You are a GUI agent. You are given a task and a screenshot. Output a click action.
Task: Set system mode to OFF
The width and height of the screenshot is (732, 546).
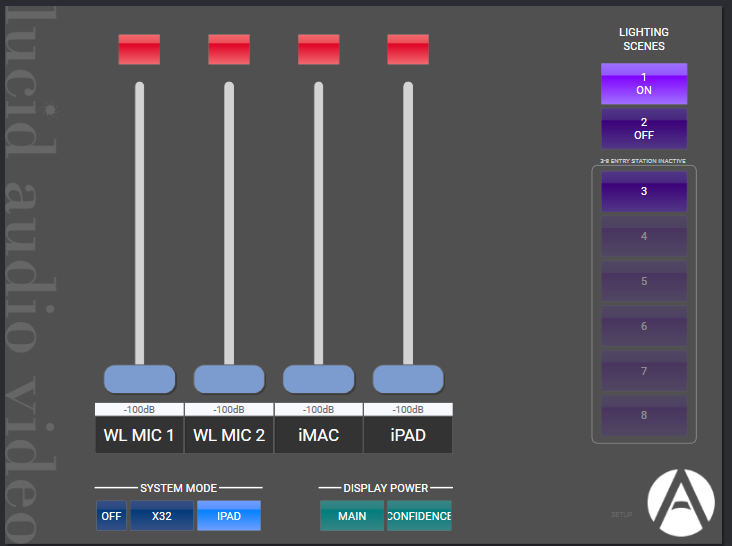[x=111, y=516]
